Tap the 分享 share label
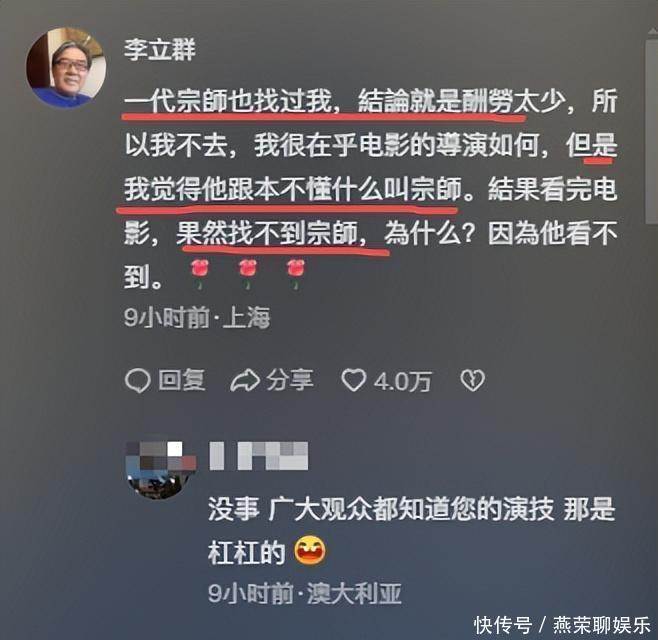658x640 pixels. (x=290, y=380)
